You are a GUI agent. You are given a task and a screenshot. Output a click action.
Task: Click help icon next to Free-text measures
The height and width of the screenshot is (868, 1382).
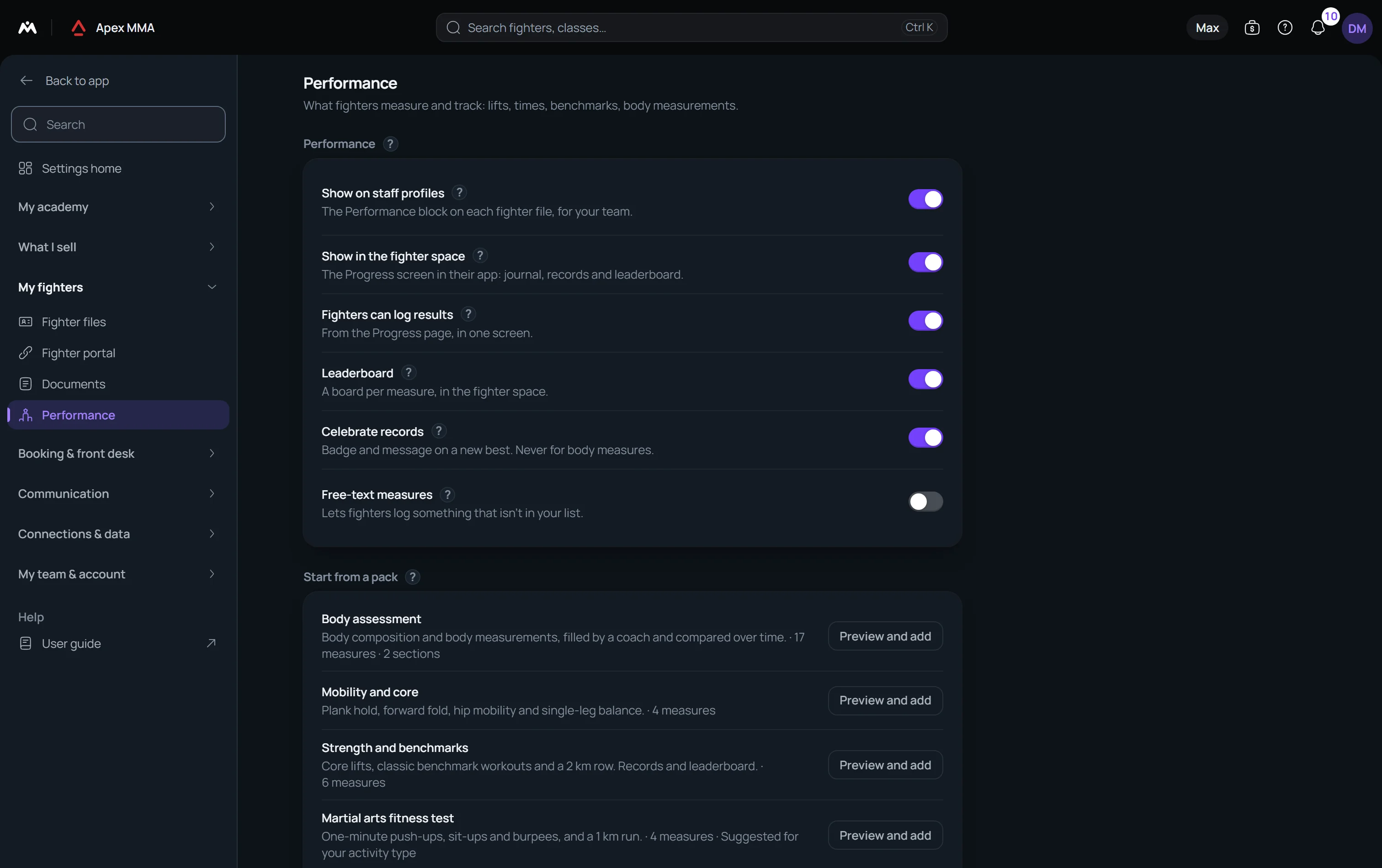click(448, 494)
